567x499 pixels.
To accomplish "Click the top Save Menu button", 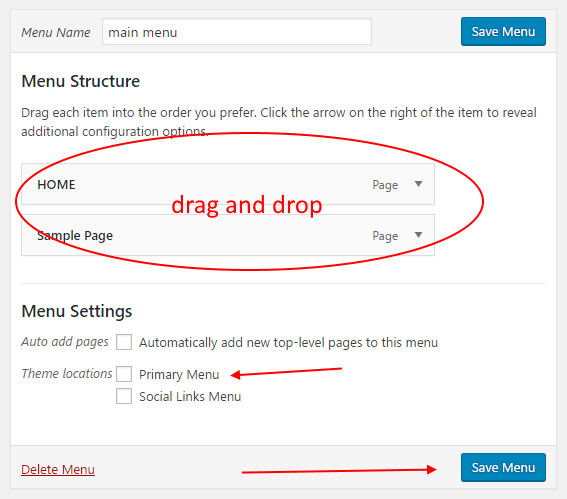I will (503, 31).
